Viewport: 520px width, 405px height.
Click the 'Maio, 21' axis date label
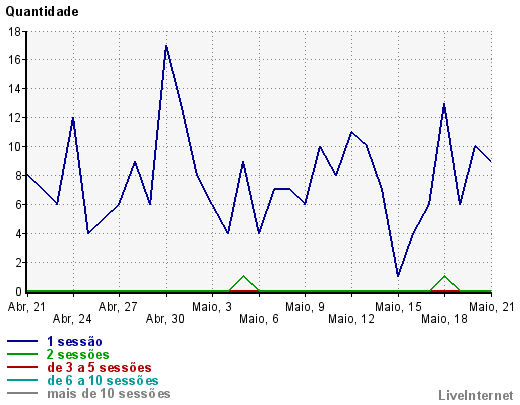coord(492,307)
